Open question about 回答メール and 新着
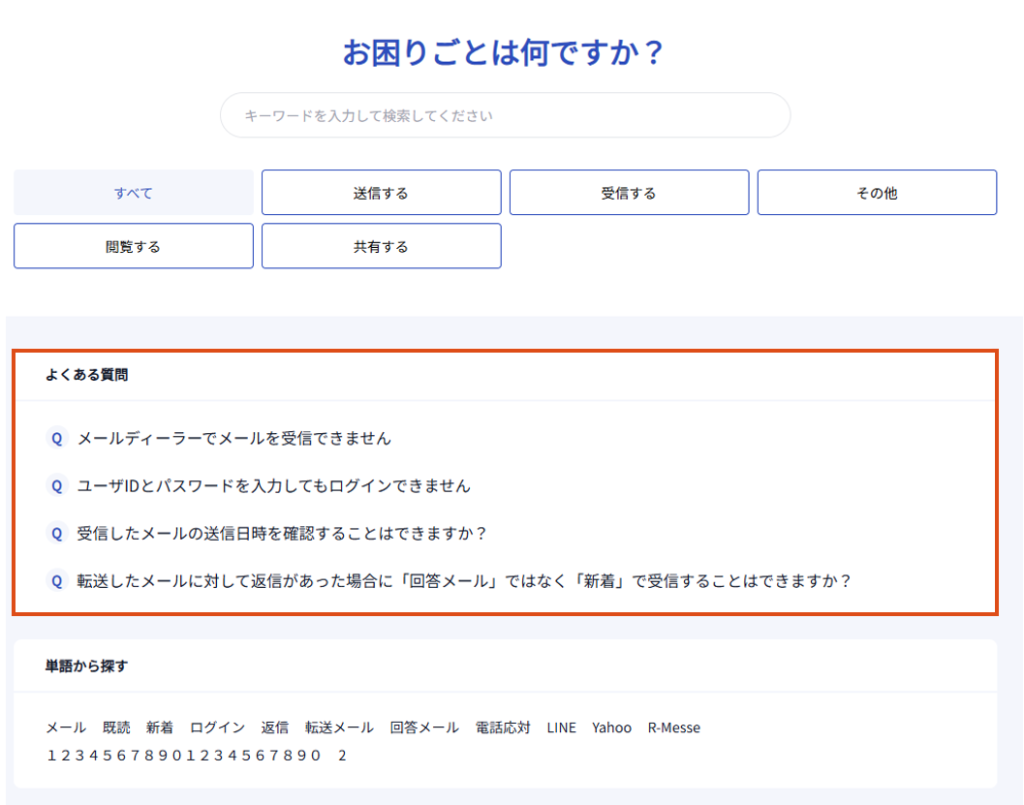The height and width of the screenshot is (805, 1024). [x=464, y=581]
